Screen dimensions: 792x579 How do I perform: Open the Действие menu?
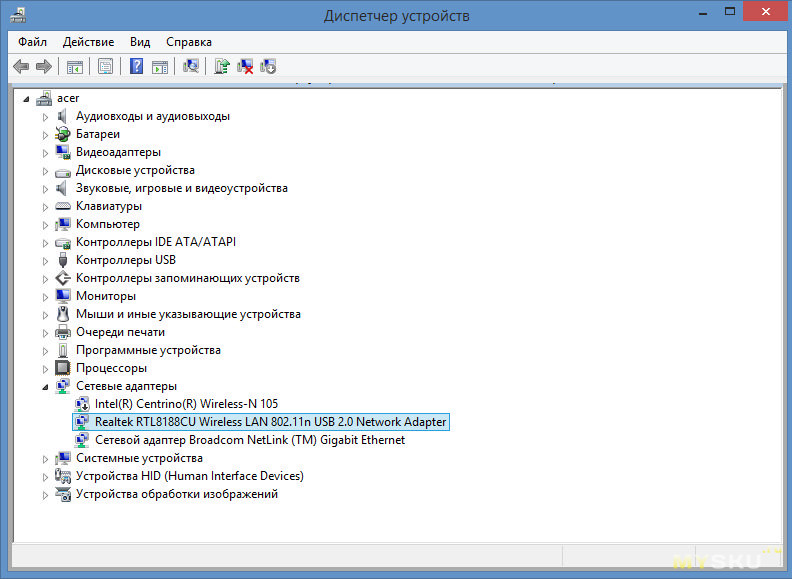click(x=88, y=42)
